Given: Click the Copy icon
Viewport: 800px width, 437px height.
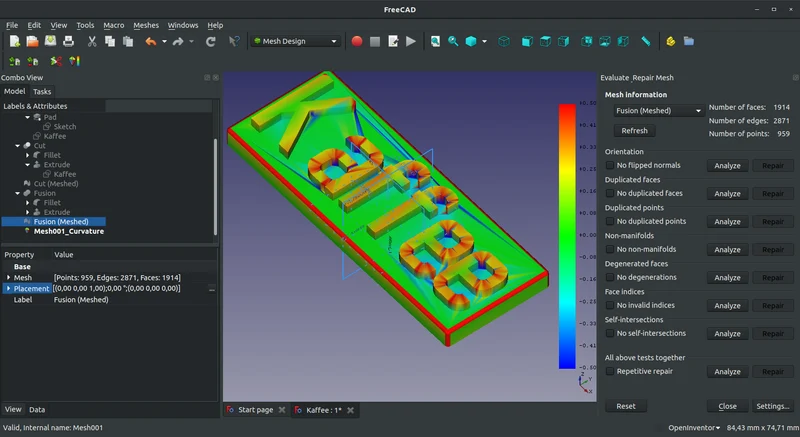Looking at the screenshot, I should [110, 41].
